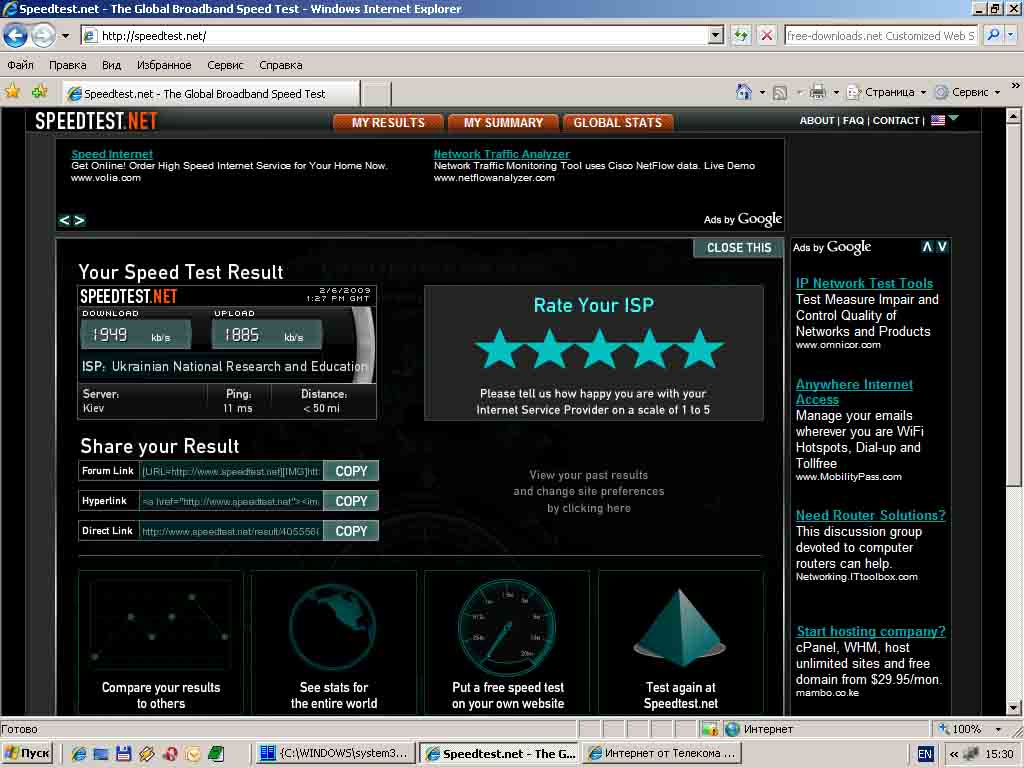The width and height of the screenshot is (1024, 768).
Task: Expand the address bar URL dropdown
Action: click(x=715, y=36)
